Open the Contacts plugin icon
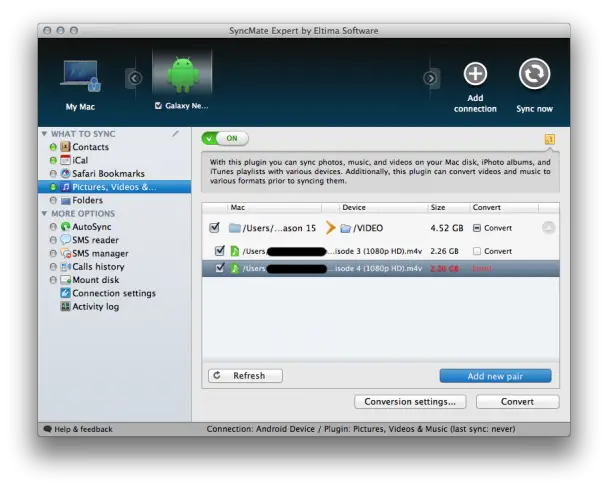 [x=66, y=147]
